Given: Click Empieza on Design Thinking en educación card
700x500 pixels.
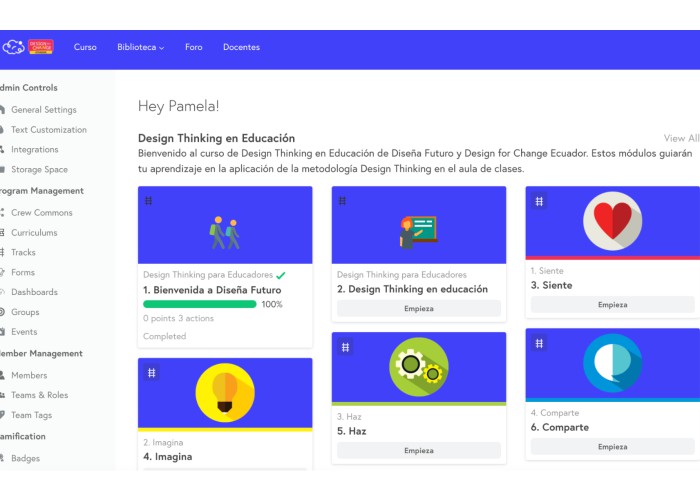Looking at the screenshot, I should 419,308.
